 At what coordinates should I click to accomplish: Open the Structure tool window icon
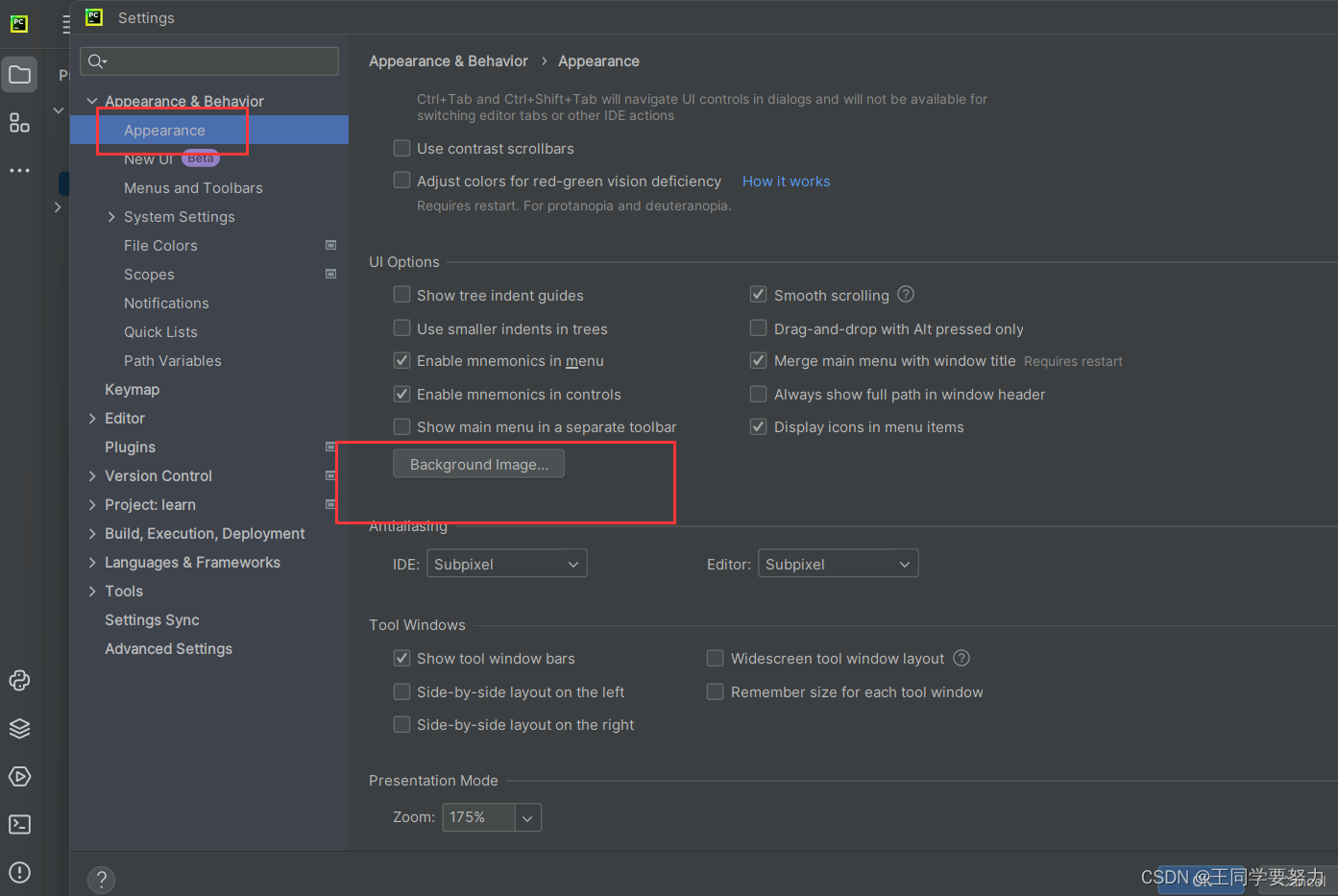point(19,123)
